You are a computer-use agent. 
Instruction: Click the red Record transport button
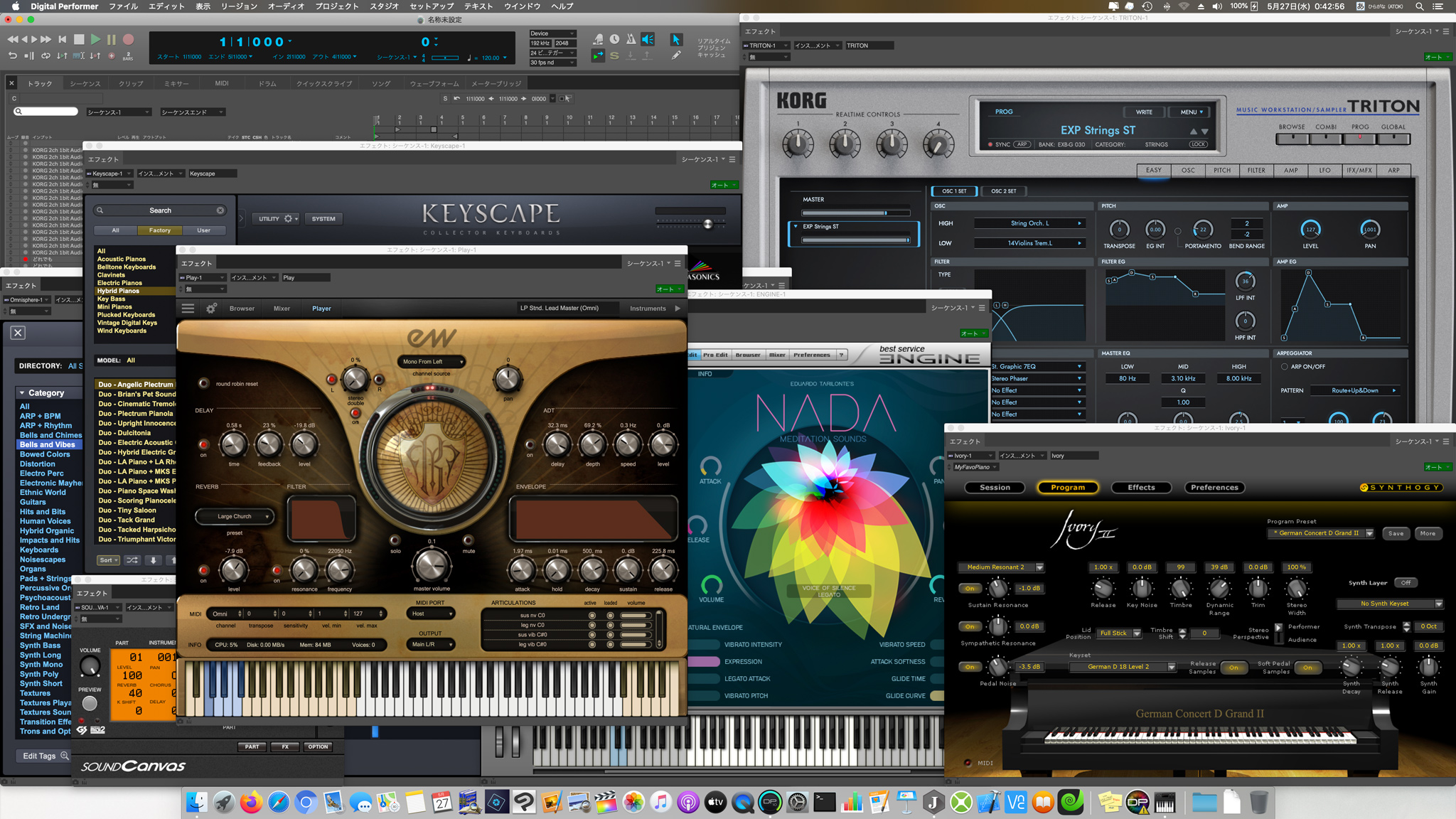[129, 40]
